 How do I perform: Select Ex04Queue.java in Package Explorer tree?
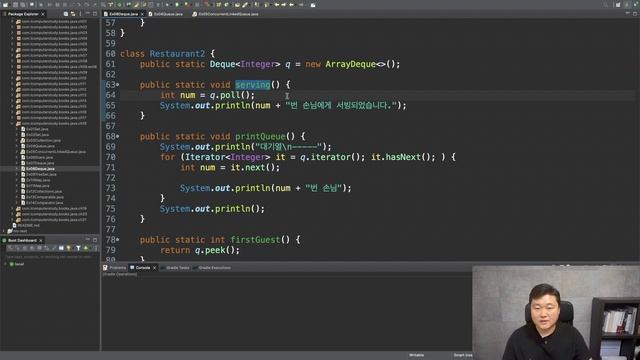[x=40, y=146]
